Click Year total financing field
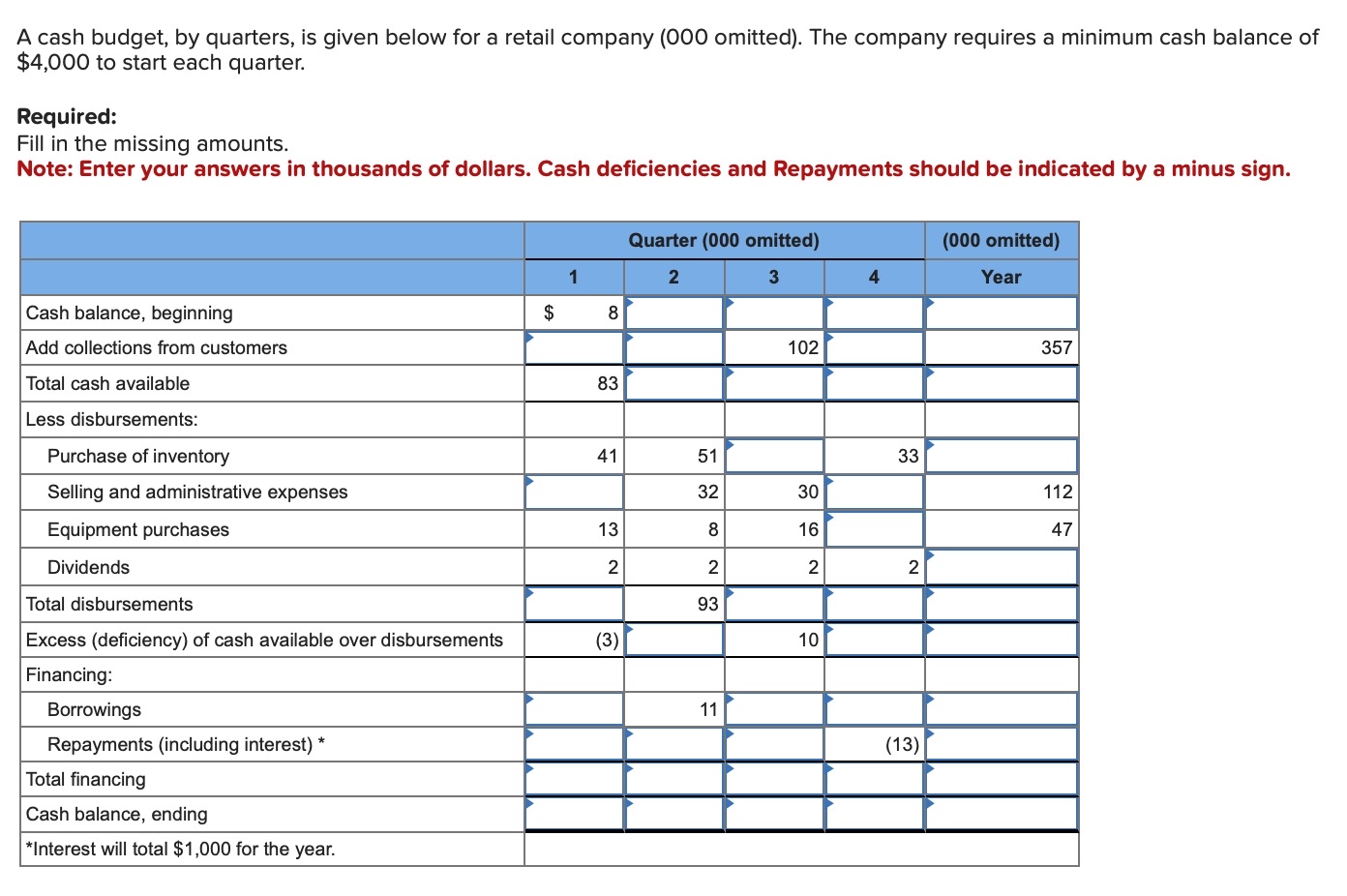Image resolution: width=1347 pixels, height=896 pixels. point(1002,779)
